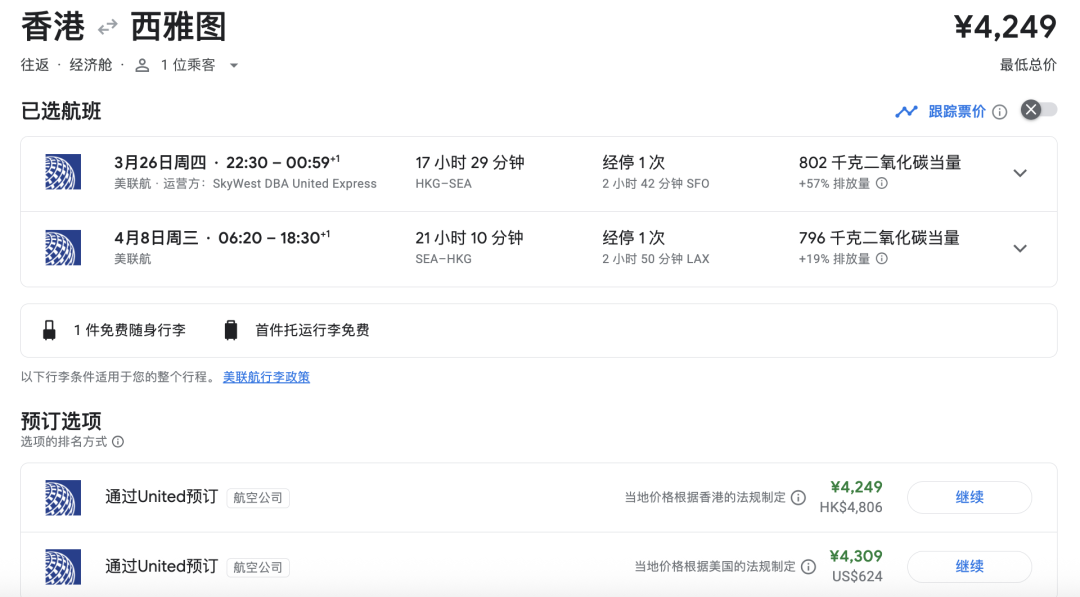The image size is (1080, 597).
Task: Select the April 8 return flight row
Action: click(500, 248)
